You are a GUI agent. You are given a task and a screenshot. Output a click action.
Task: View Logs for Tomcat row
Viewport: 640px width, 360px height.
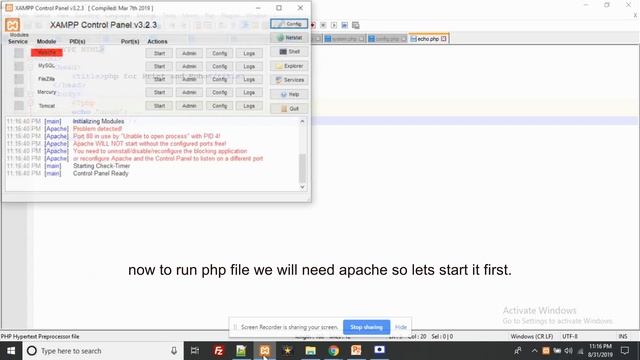coord(249,106)
